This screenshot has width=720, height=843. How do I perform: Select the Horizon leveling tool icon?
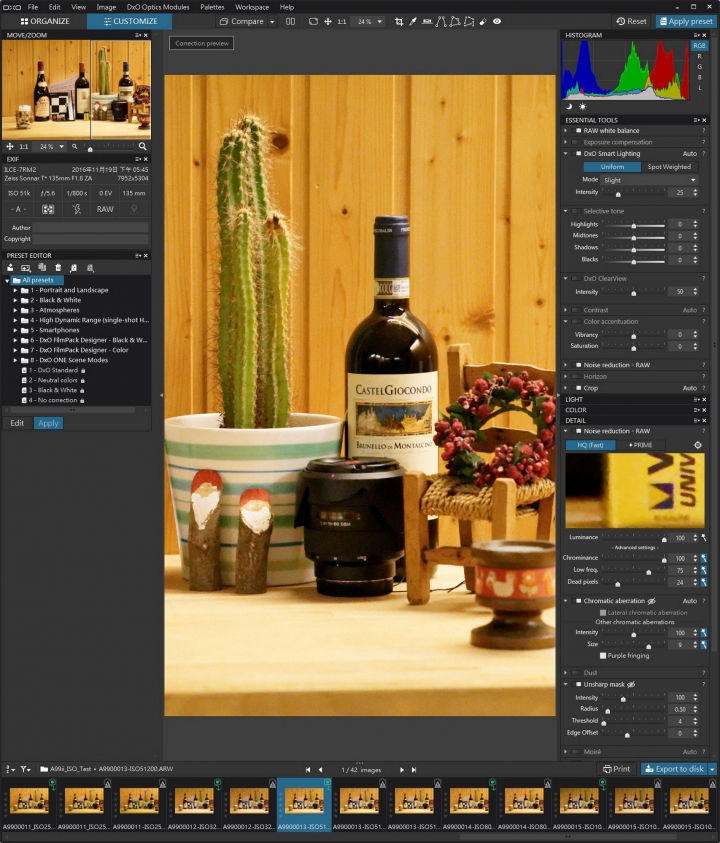click(x=427, y=22)
